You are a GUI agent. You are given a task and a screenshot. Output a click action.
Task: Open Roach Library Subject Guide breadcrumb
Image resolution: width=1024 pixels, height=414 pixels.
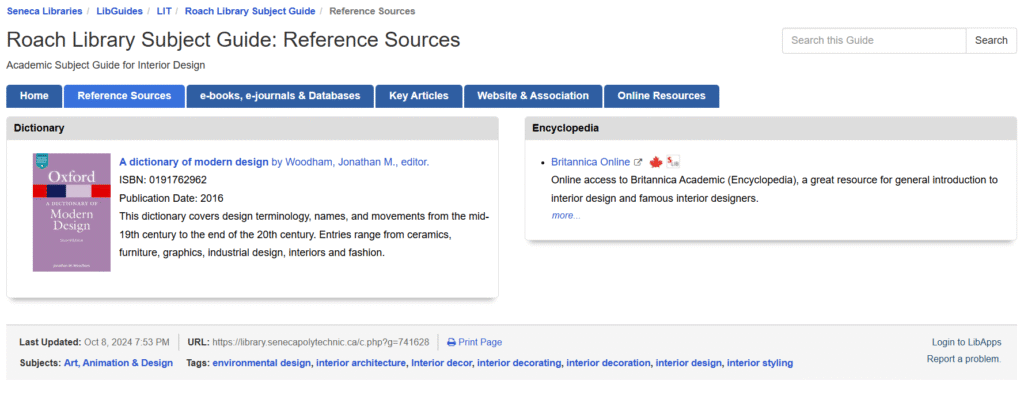(250, 11)
